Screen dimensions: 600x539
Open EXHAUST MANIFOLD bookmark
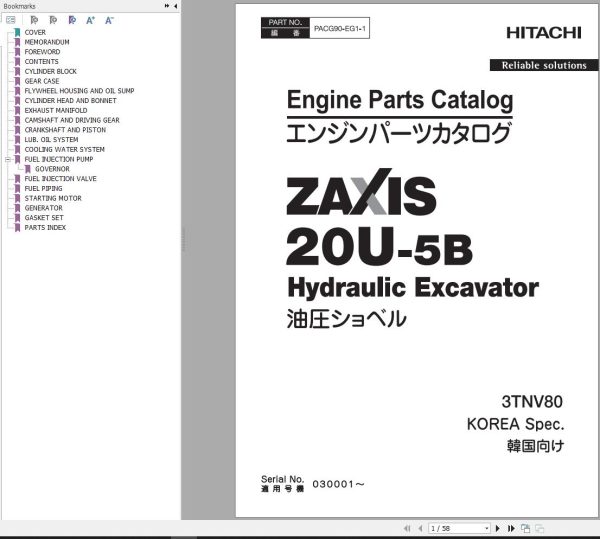[x=56, y=110]
